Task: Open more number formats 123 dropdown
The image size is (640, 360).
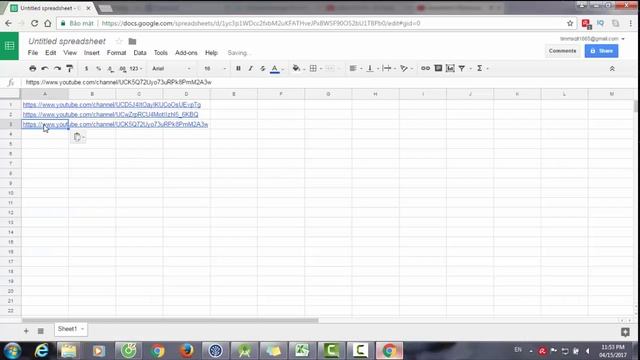Action: (x=136, y=69)
